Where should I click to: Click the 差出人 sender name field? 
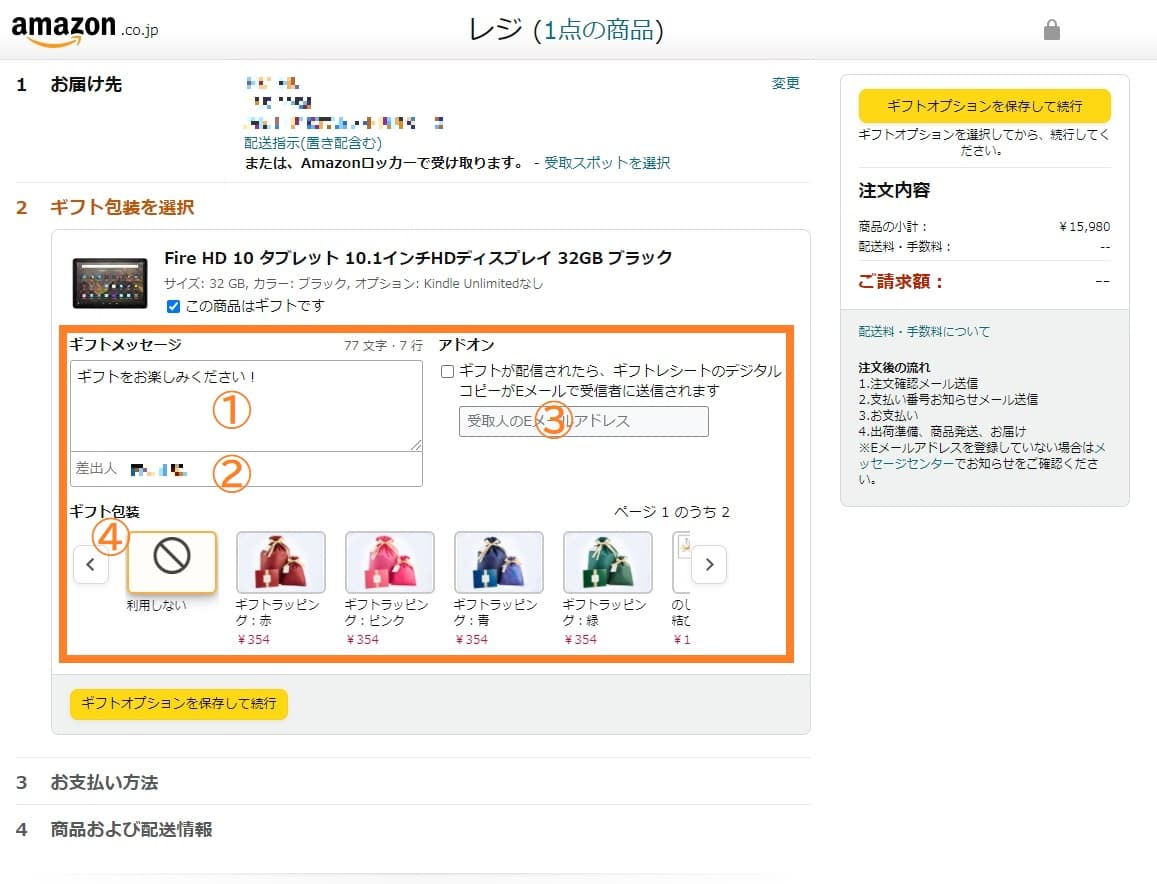(x=246, y=469)
